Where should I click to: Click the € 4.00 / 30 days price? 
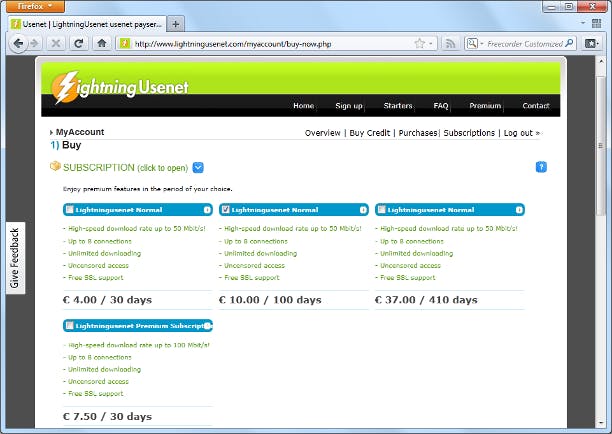[x=107, y=300]
